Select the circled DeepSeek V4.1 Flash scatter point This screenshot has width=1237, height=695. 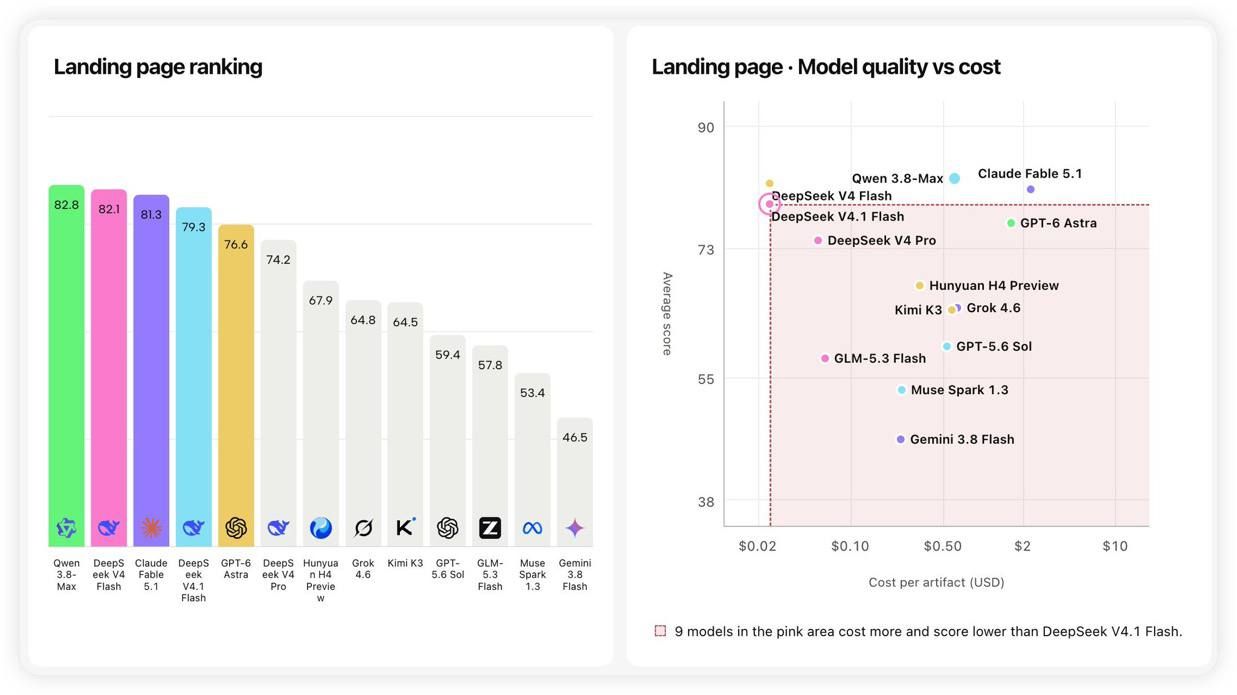point(769,204)
